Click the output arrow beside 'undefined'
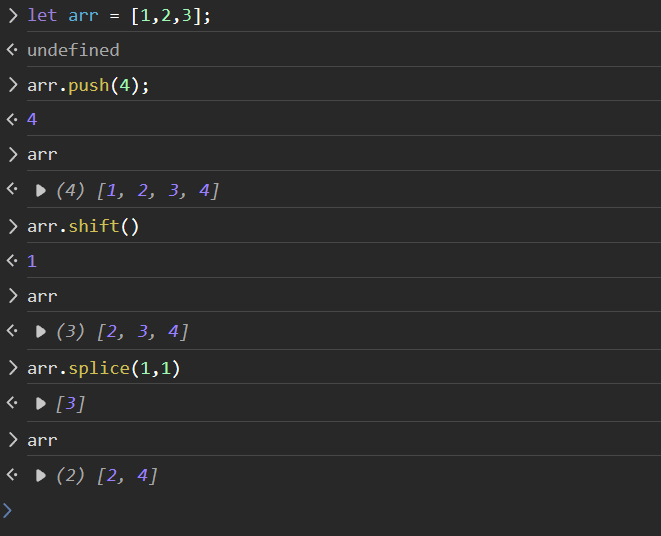 click(12, 50)
